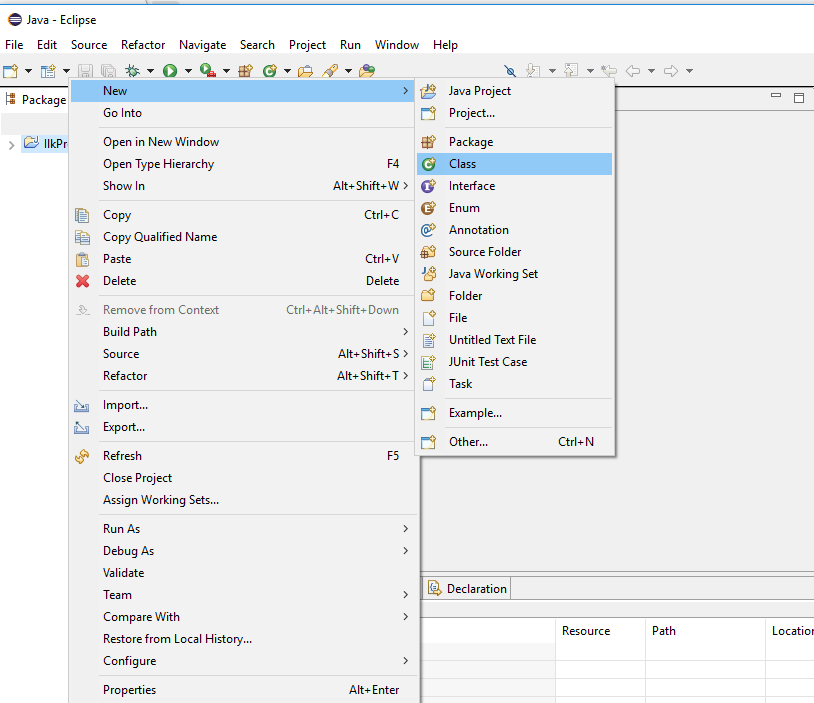Click the New wizard toolbar icon
The image size is (814, 703).
tap(11, 71)
